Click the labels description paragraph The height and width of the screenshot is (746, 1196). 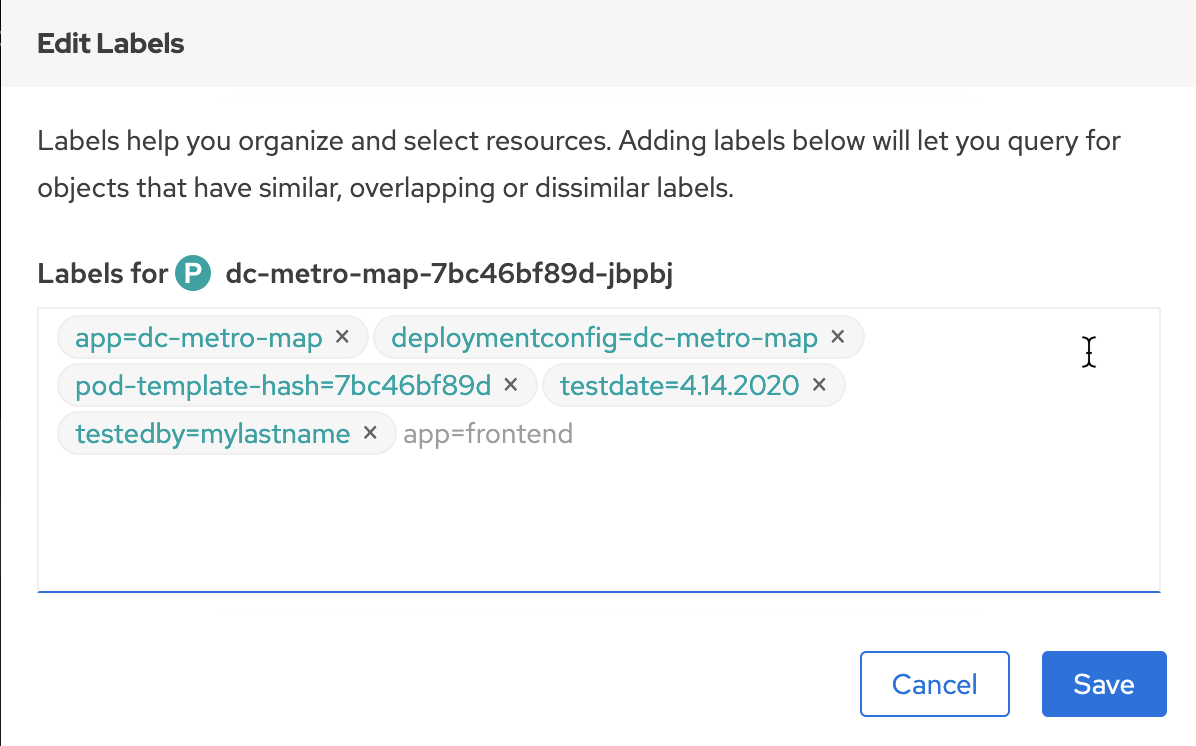coord(579,164)
